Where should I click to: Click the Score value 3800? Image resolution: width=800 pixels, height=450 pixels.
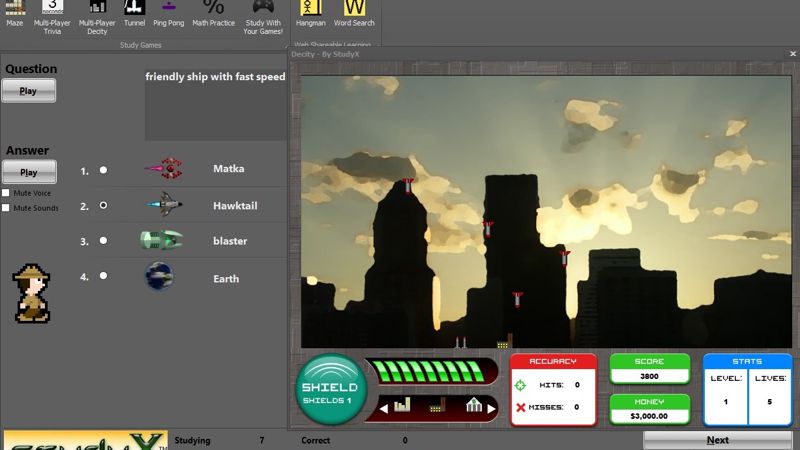coord(649,376)
